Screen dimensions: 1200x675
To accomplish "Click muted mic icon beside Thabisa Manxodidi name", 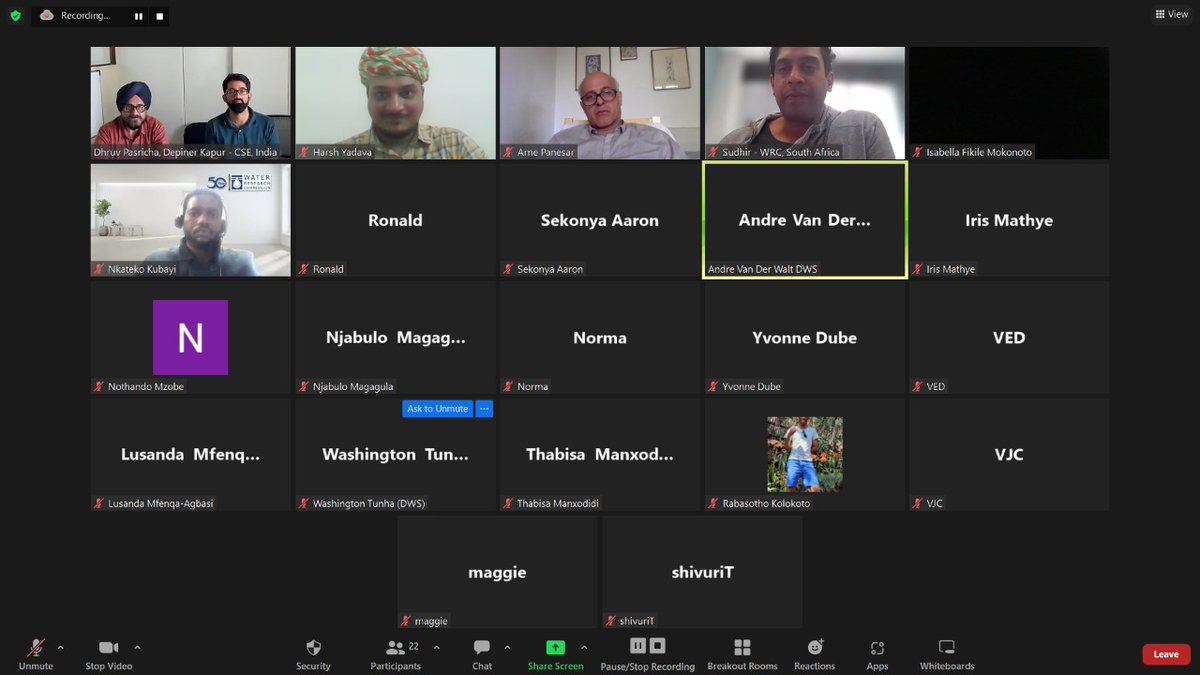I will (x=508, y=503).
